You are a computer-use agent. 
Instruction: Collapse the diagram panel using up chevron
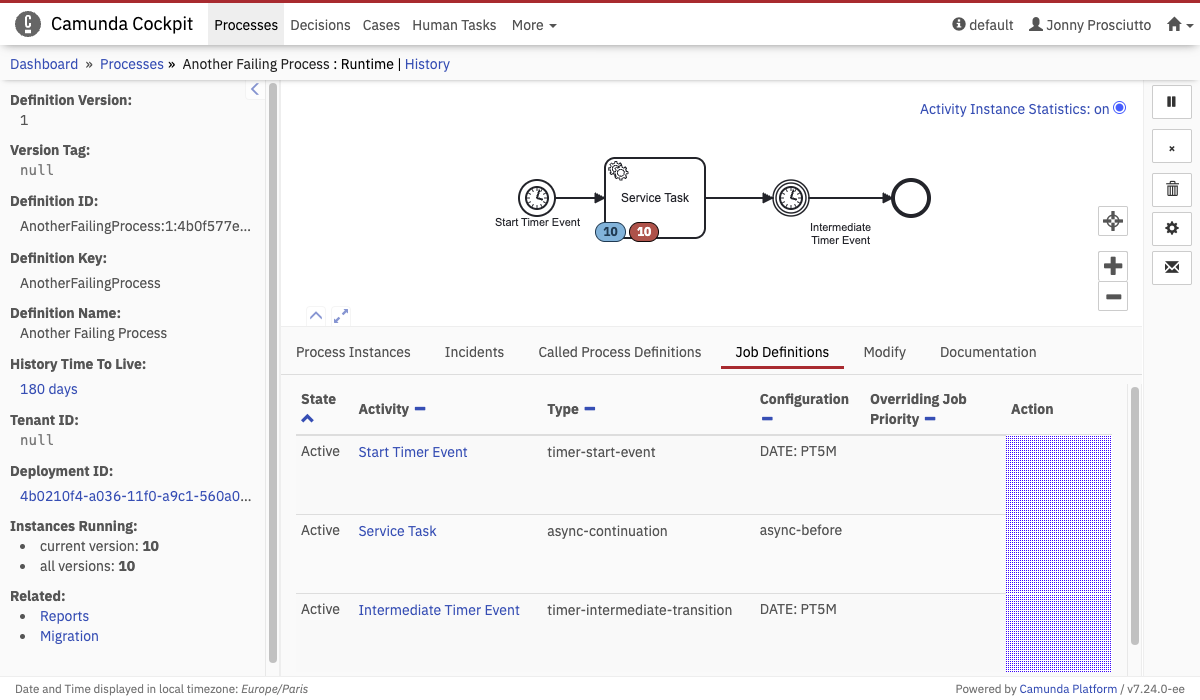tap(316, 315)
